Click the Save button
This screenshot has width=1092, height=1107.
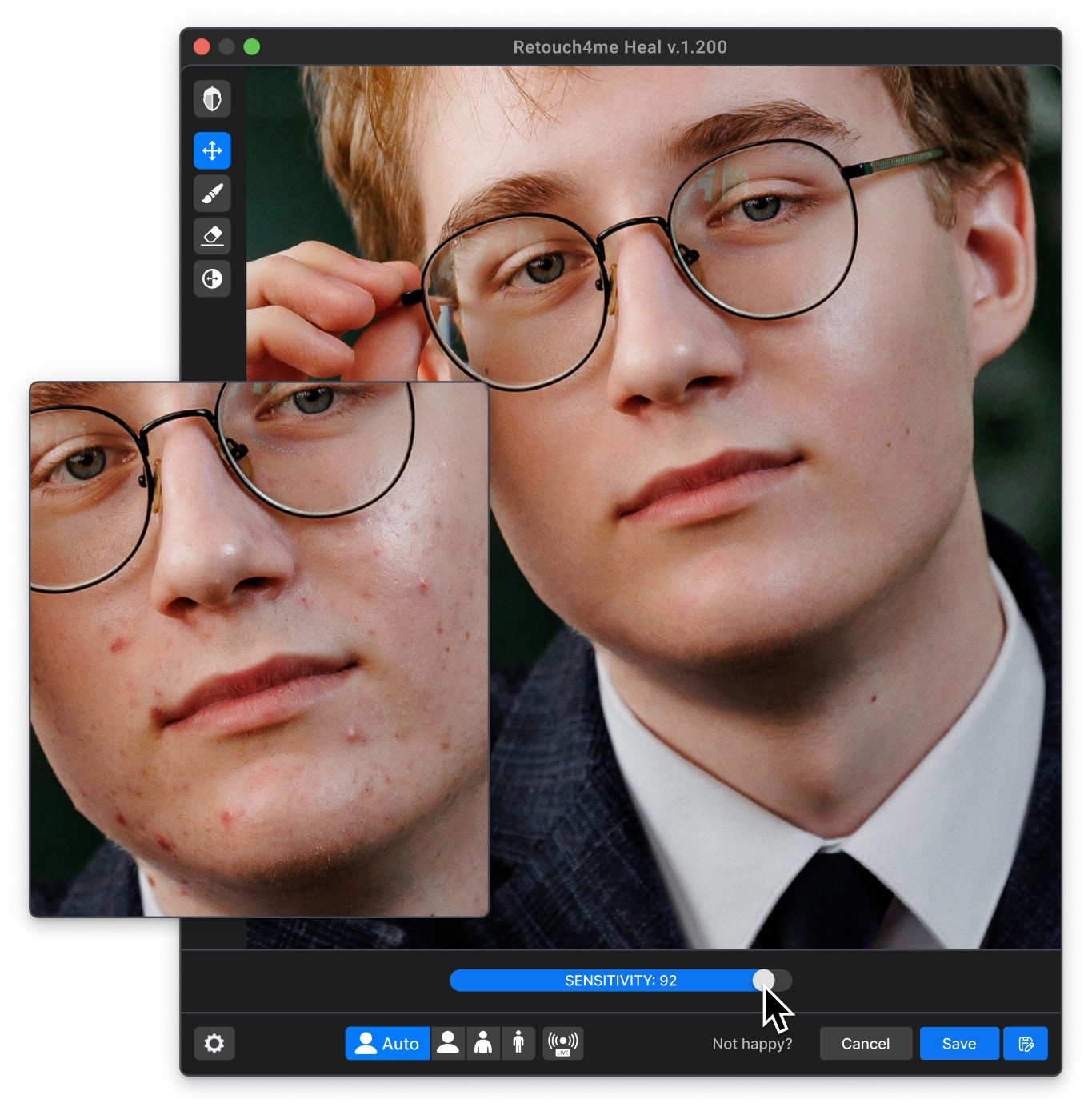click(959, 1043)
